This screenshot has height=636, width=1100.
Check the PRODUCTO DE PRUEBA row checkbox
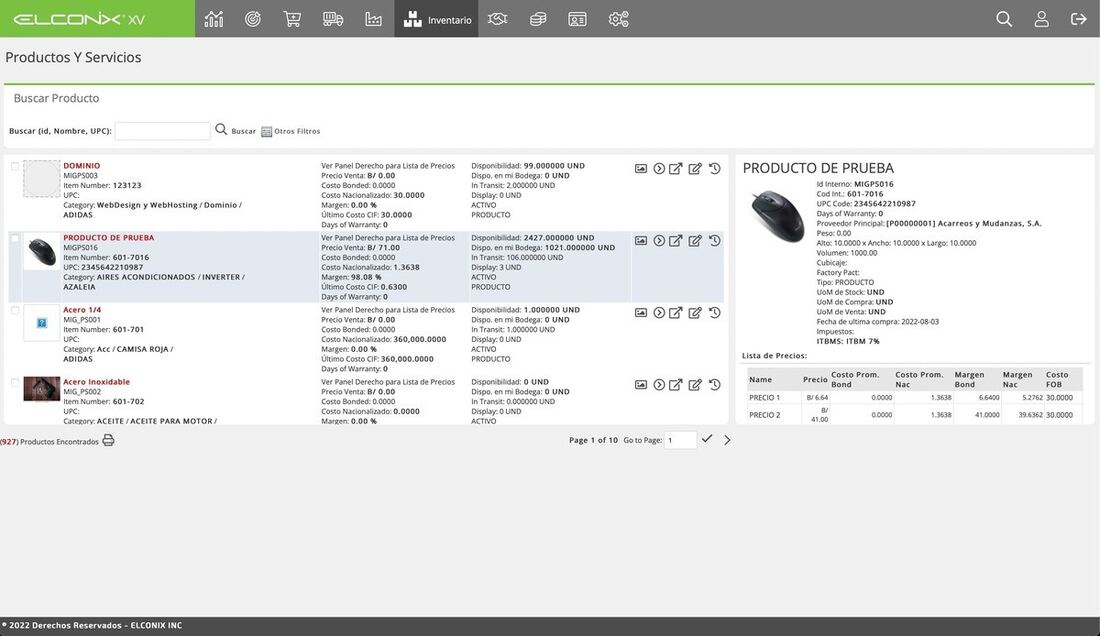point(15,238)
